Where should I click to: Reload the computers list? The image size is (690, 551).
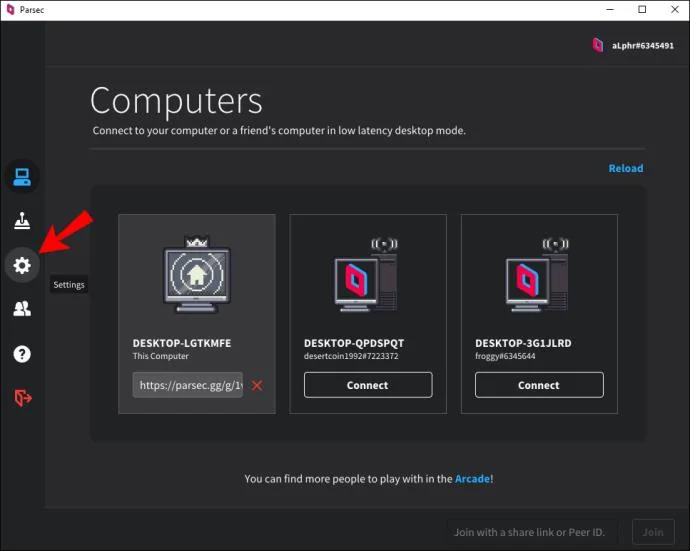626,168
